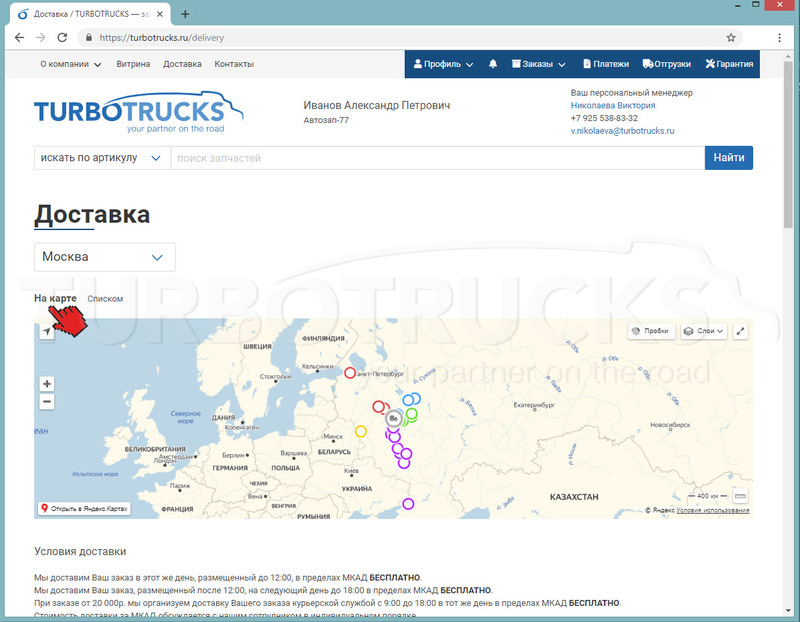Screen dimensions: 800x622
Task: Click the gray Moscow warehouse marker
Action: coord(393,419)
